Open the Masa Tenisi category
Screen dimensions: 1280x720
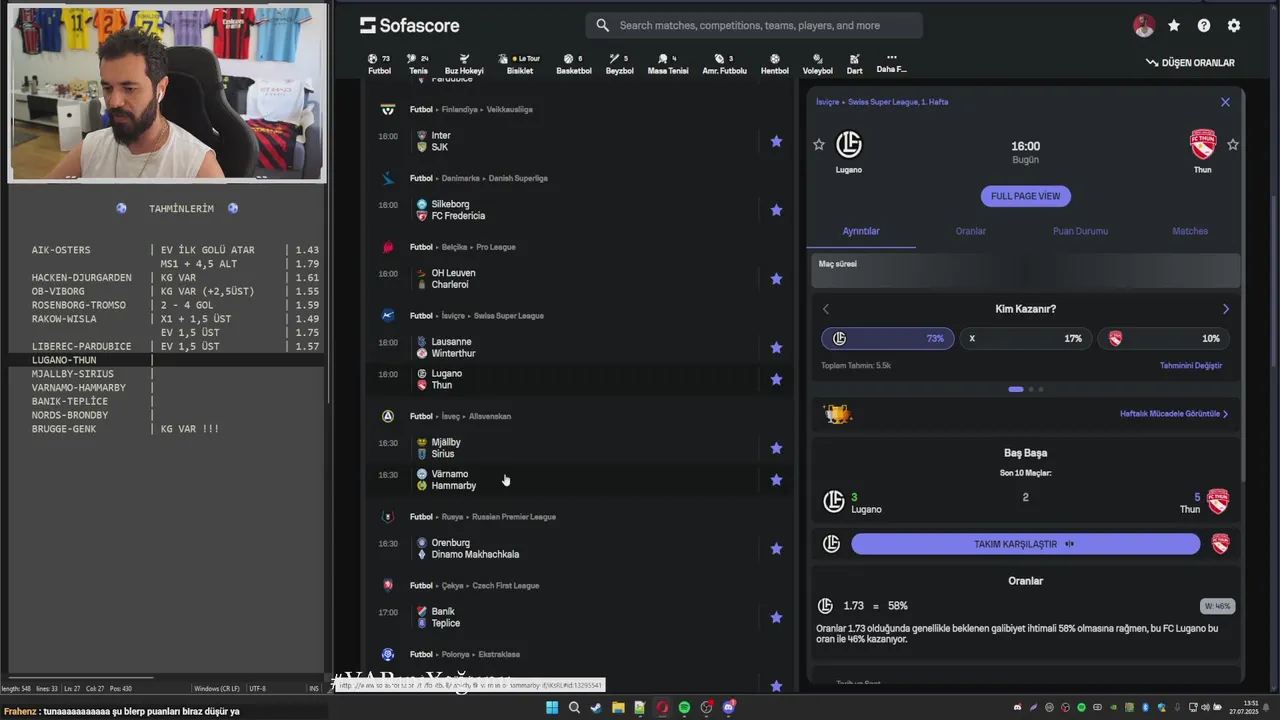[x=668, y=64]
